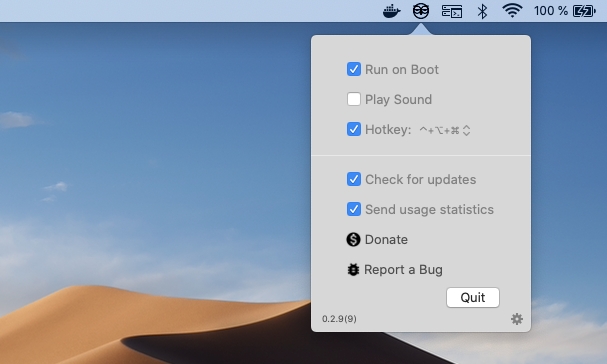The width and height of the screenshot is (607, 364).
Task: Click the version number 0.2.9(9)
Action: point(339,319)
